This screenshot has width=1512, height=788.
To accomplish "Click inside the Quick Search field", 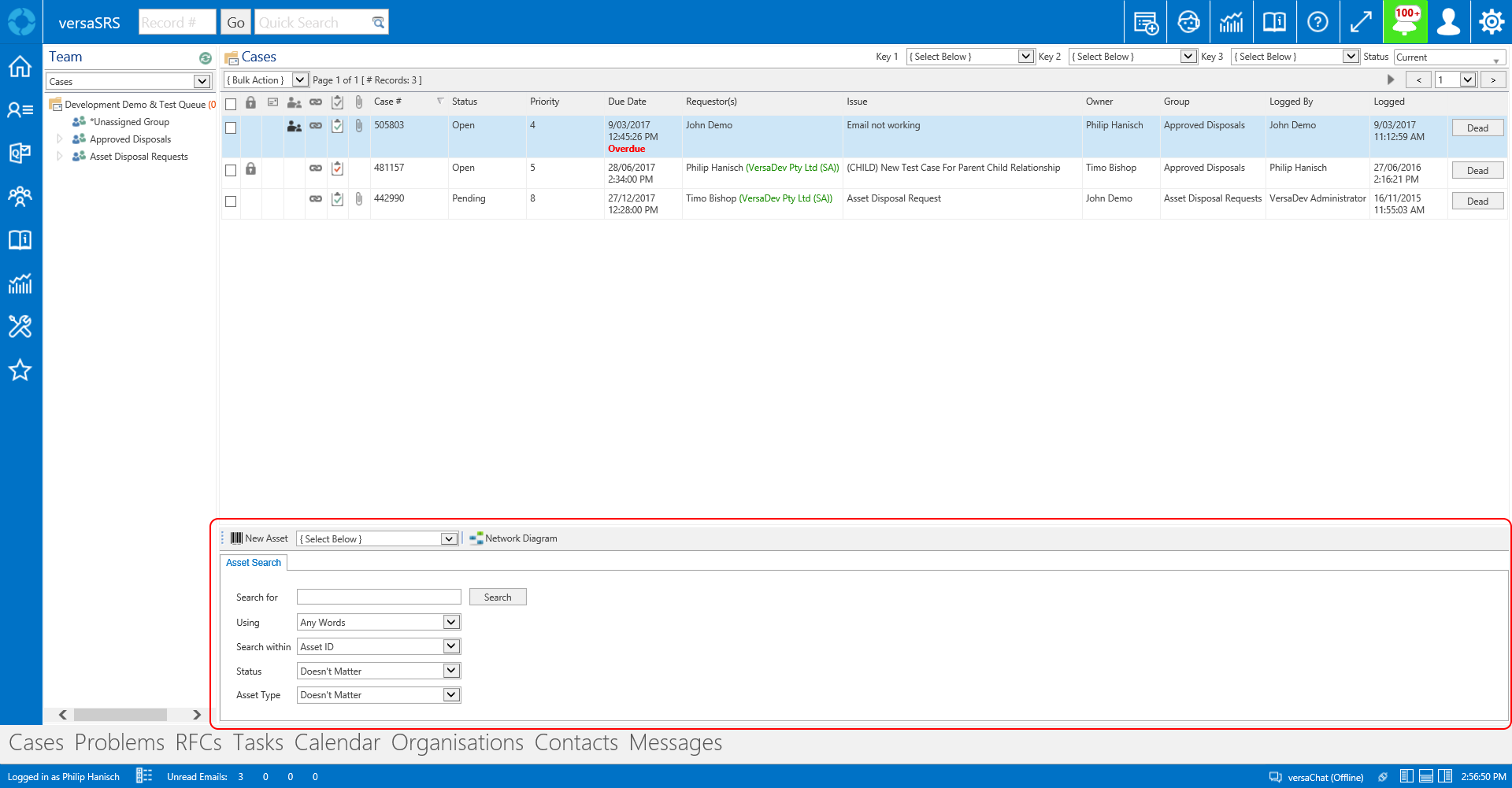I will point(315,21).
